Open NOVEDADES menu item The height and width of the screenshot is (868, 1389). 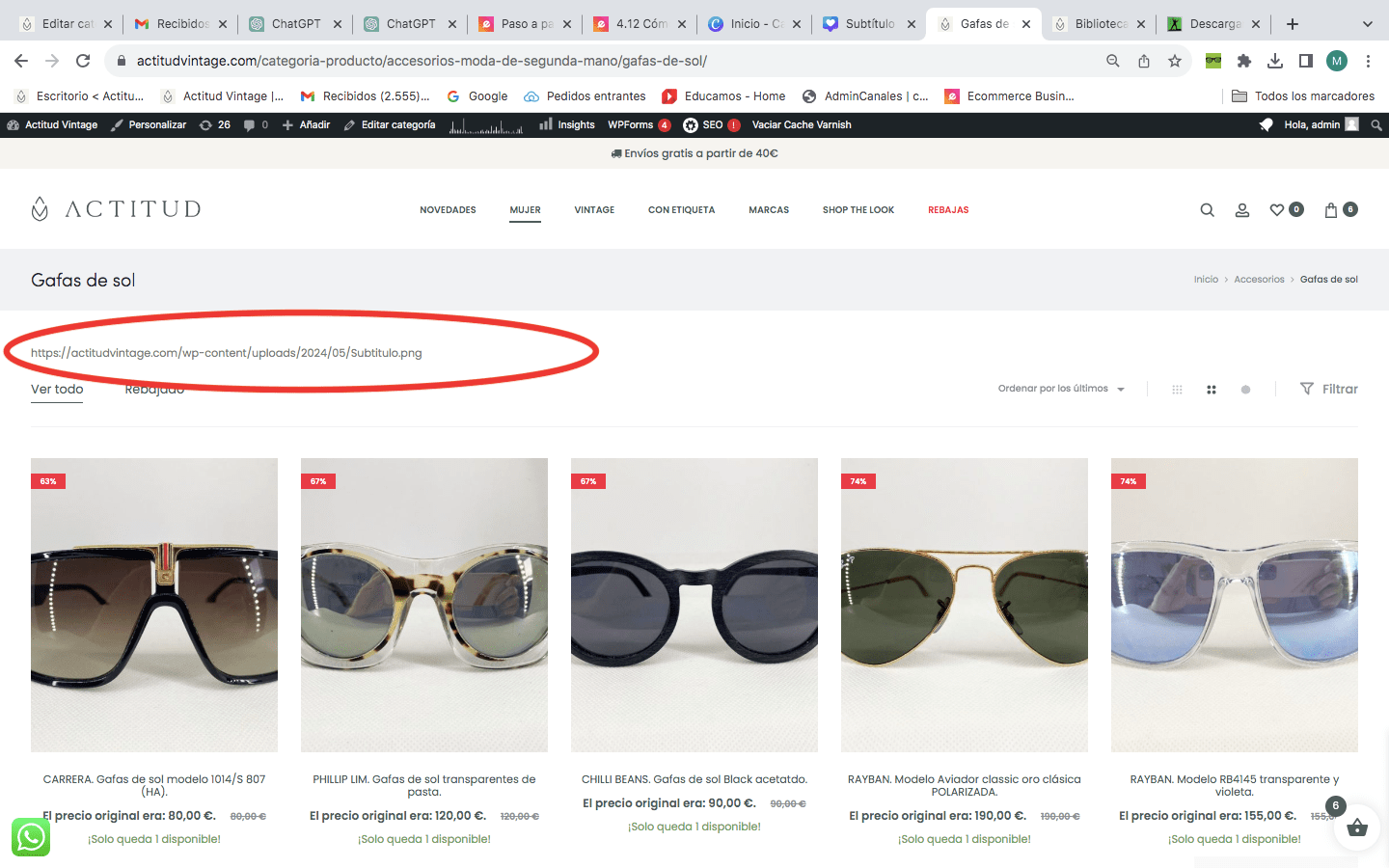pos(448,209)
